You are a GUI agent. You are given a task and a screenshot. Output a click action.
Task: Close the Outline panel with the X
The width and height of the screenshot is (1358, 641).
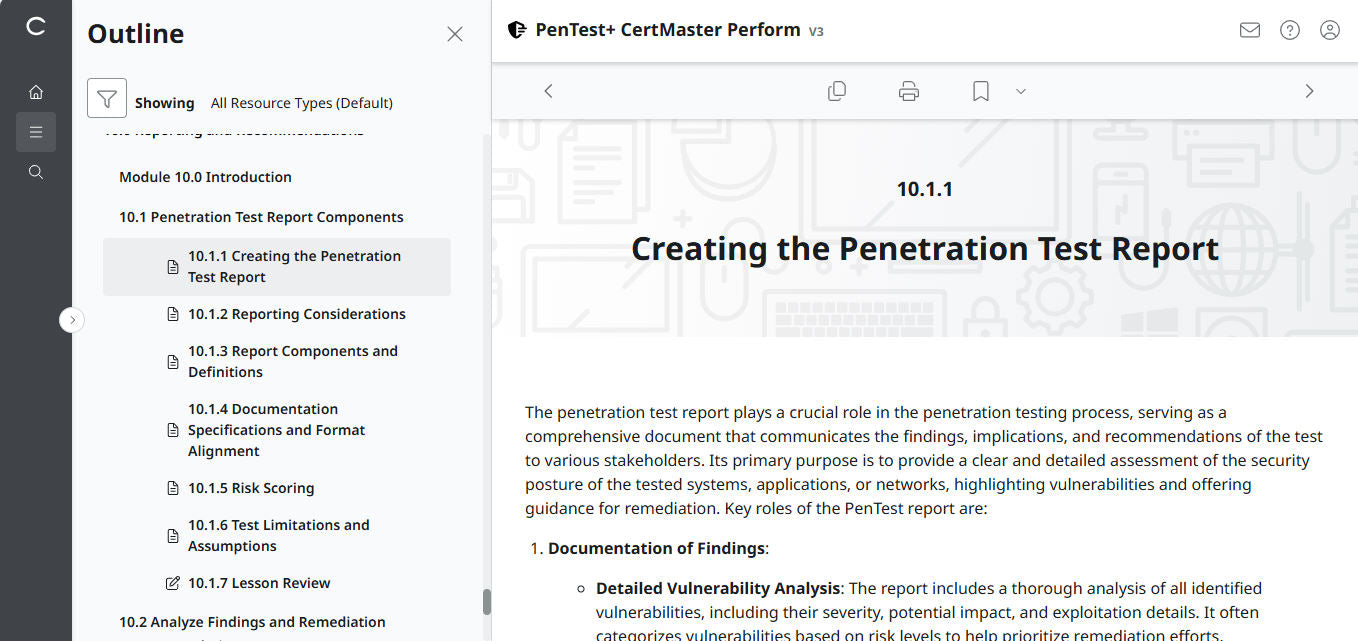tap(455, 33)
